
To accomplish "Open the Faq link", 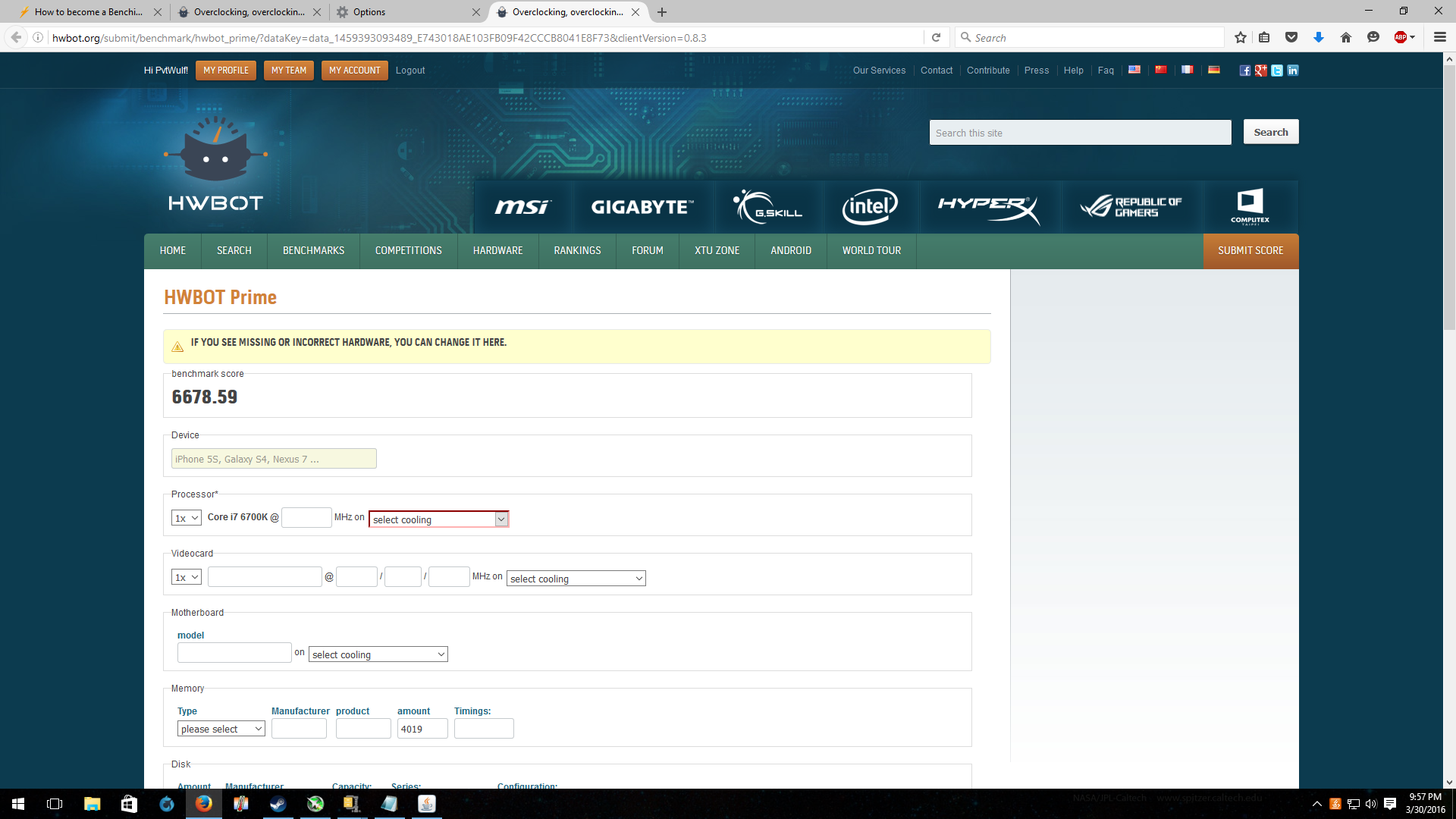I will pyautogui.click(x=1106, y=71).
